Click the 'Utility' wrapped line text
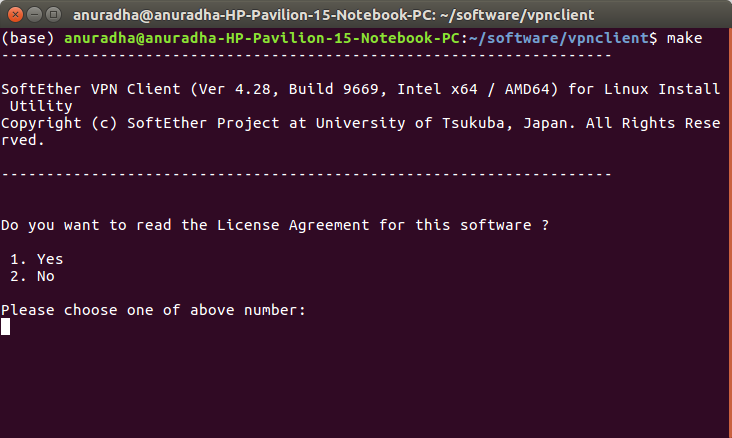 click(x=41, y=106)
